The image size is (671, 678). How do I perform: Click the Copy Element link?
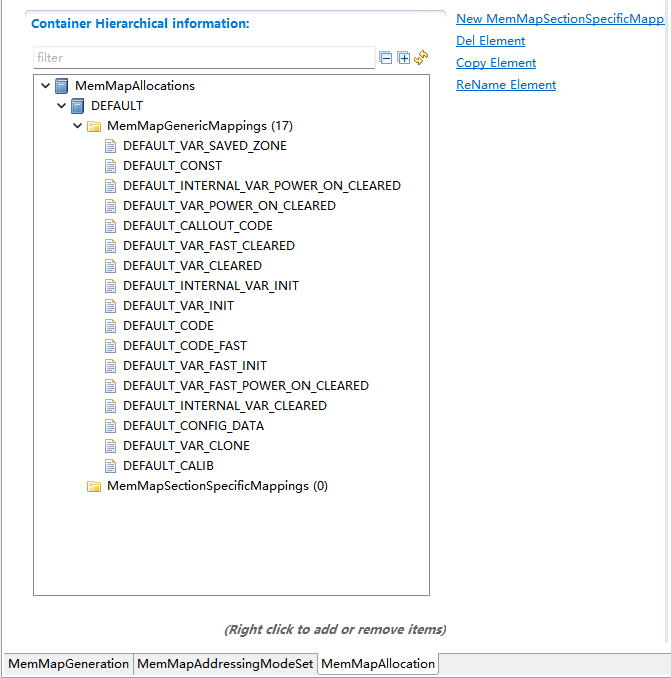(496, 63)
